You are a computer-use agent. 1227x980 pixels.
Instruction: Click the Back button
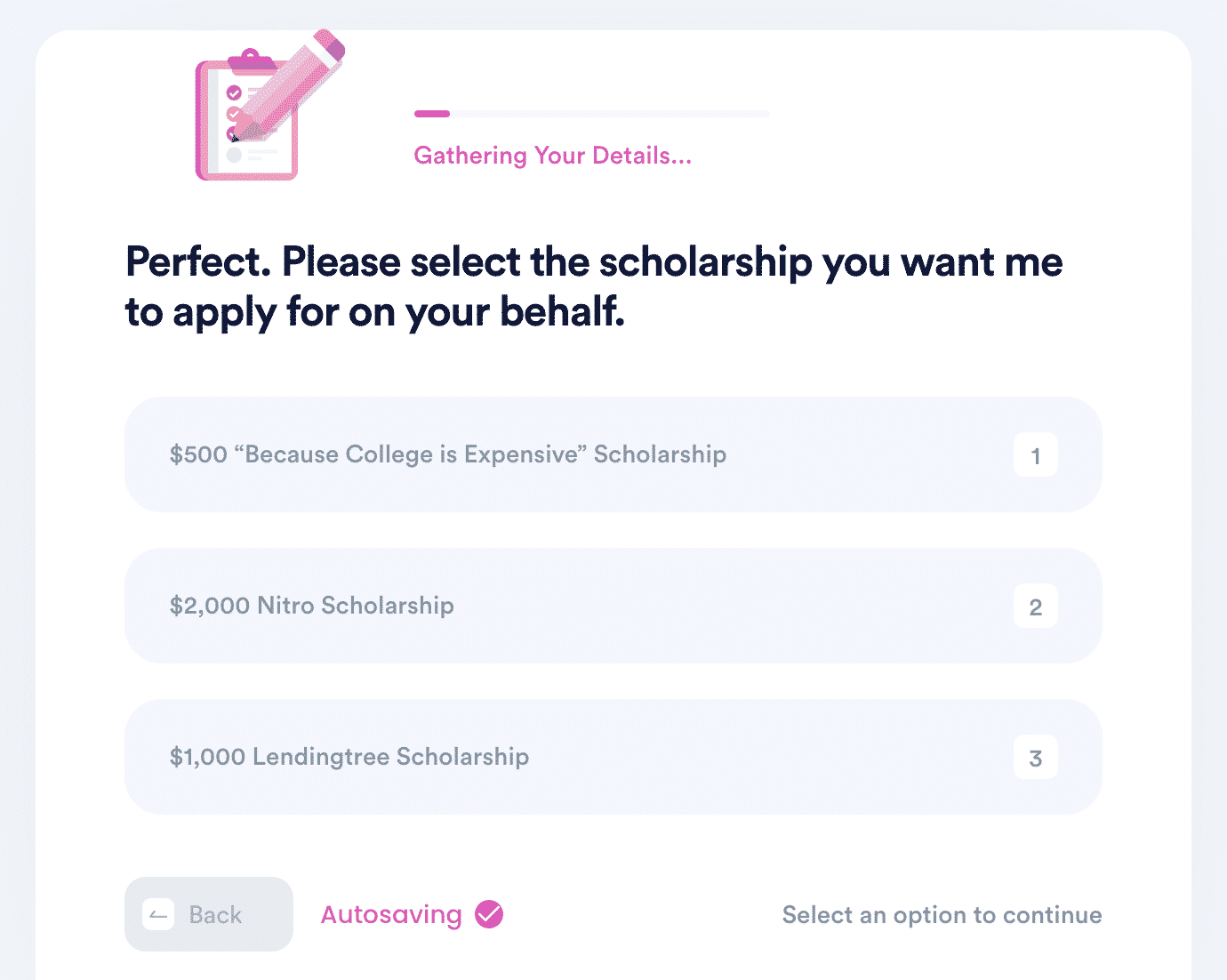click(208, 914)
